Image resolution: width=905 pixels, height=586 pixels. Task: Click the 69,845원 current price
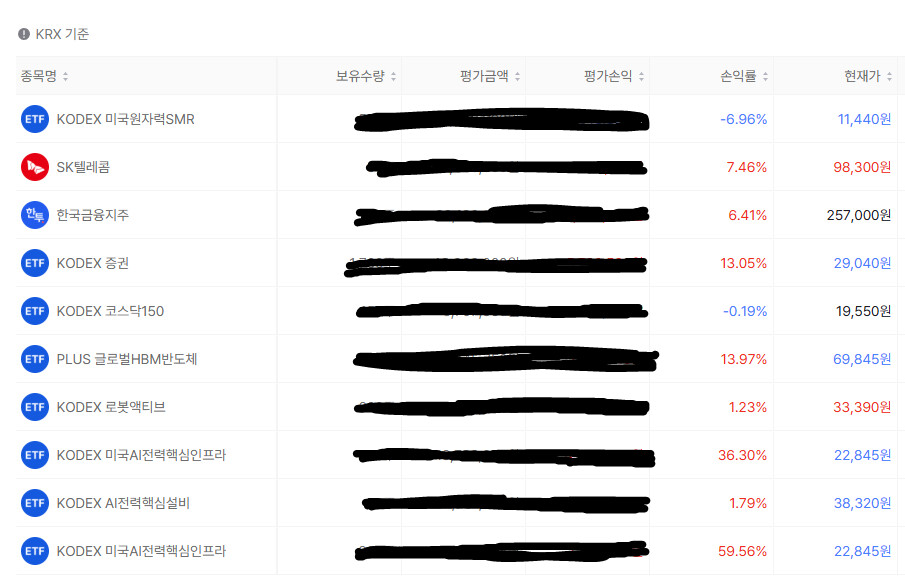[862, 359]
